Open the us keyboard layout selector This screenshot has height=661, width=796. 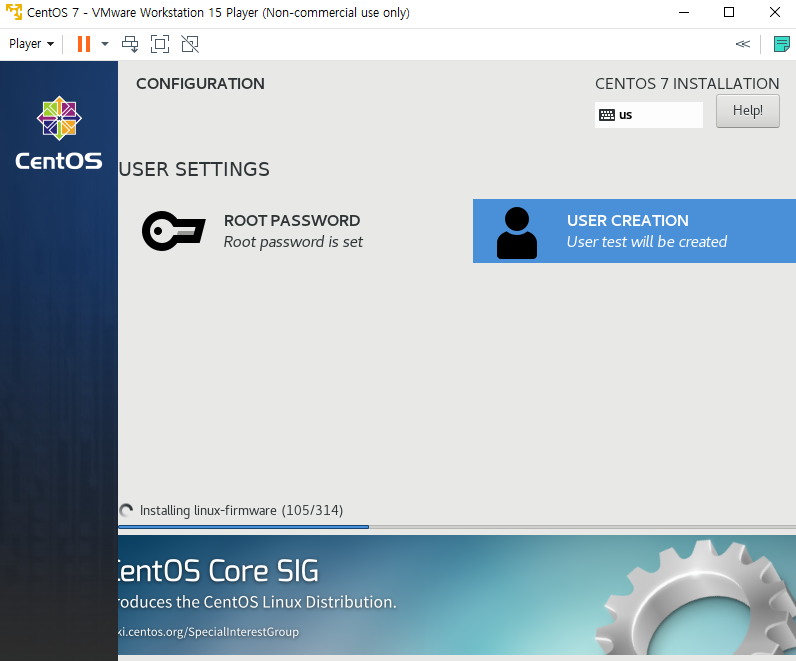[x=649, y=115]
